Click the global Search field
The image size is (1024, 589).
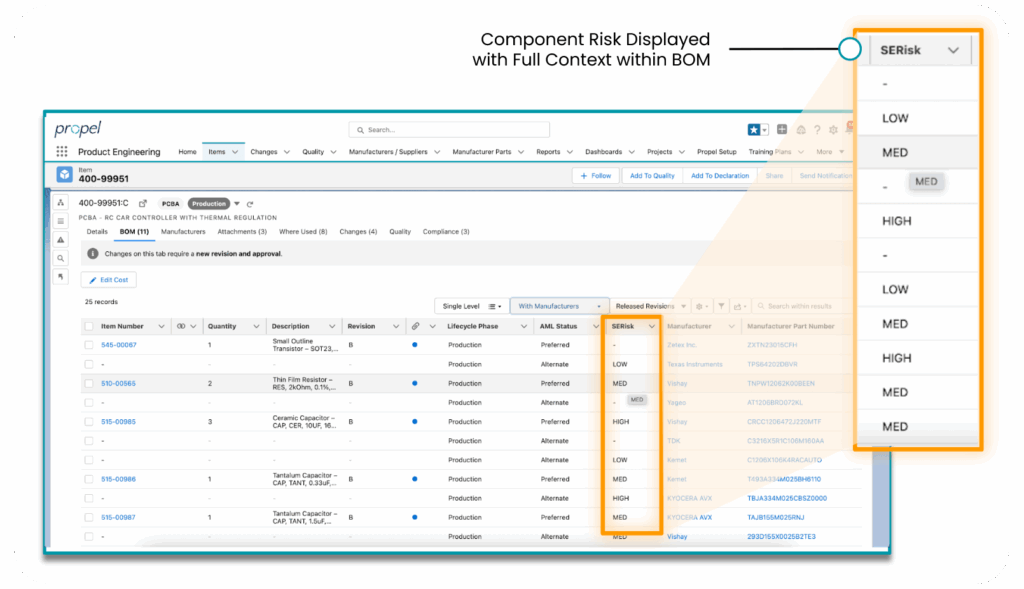click(449, 130)
